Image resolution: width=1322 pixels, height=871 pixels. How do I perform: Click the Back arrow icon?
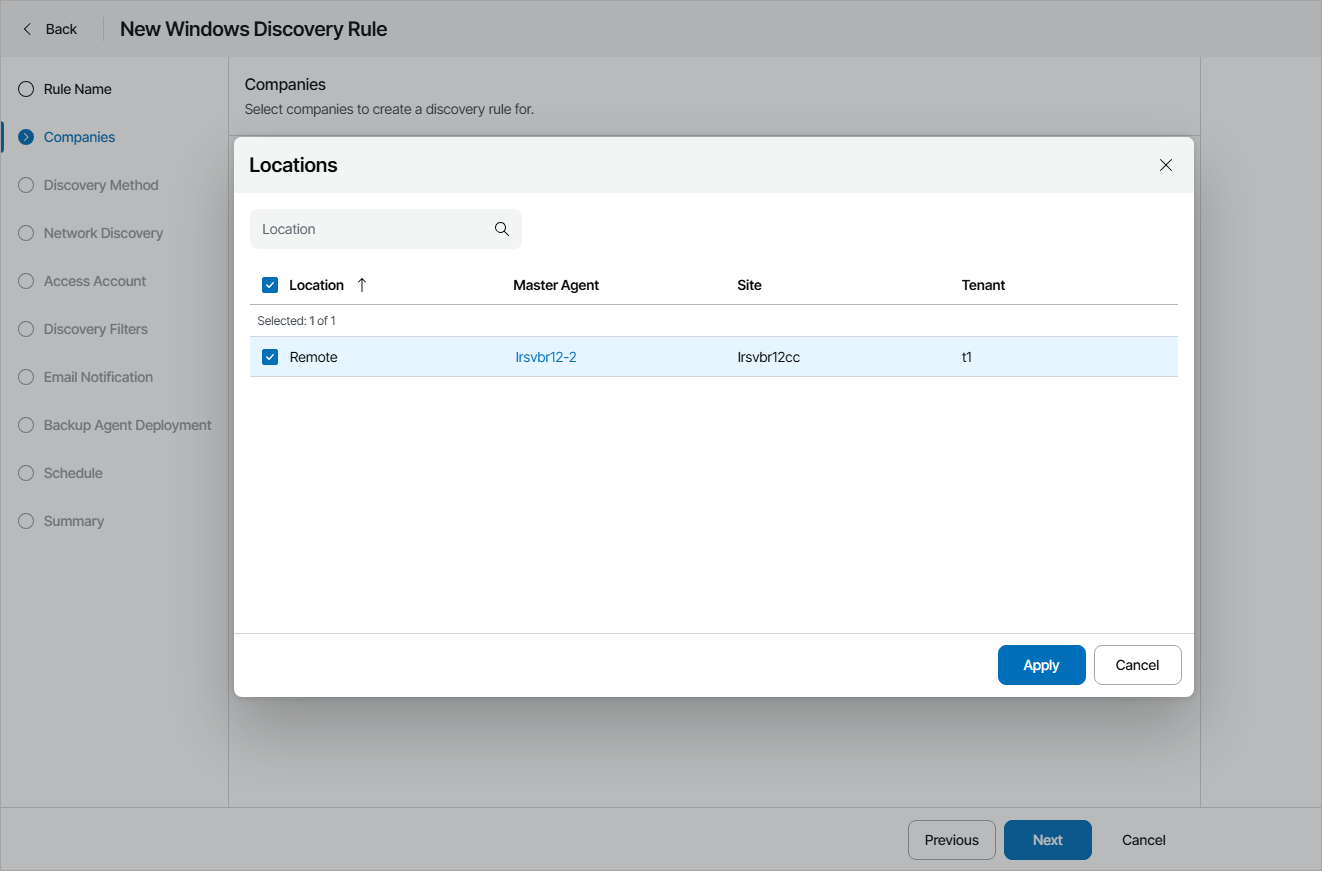tap(28, 29)
